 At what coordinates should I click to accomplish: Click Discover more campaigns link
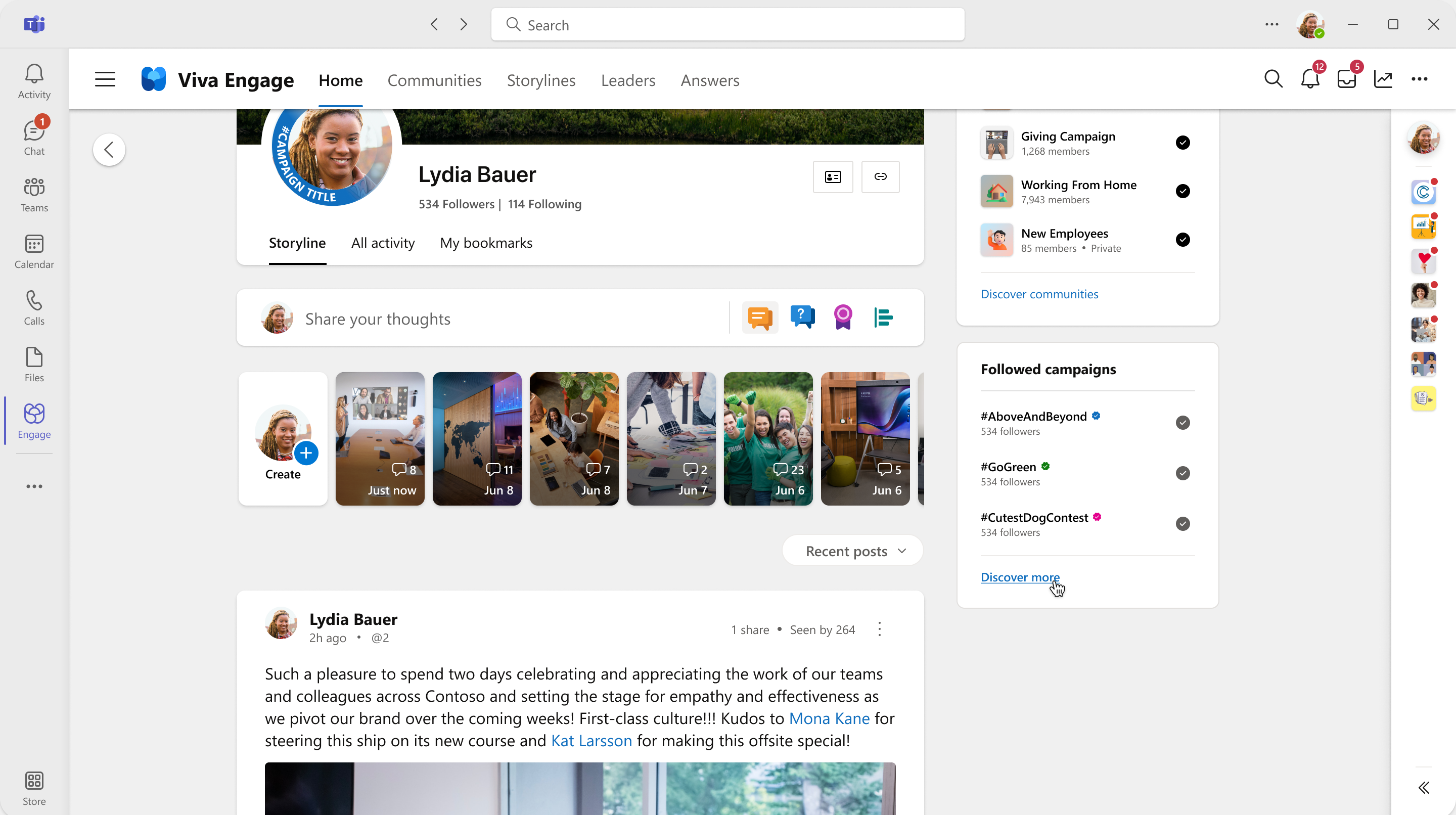click(1019, 576)
